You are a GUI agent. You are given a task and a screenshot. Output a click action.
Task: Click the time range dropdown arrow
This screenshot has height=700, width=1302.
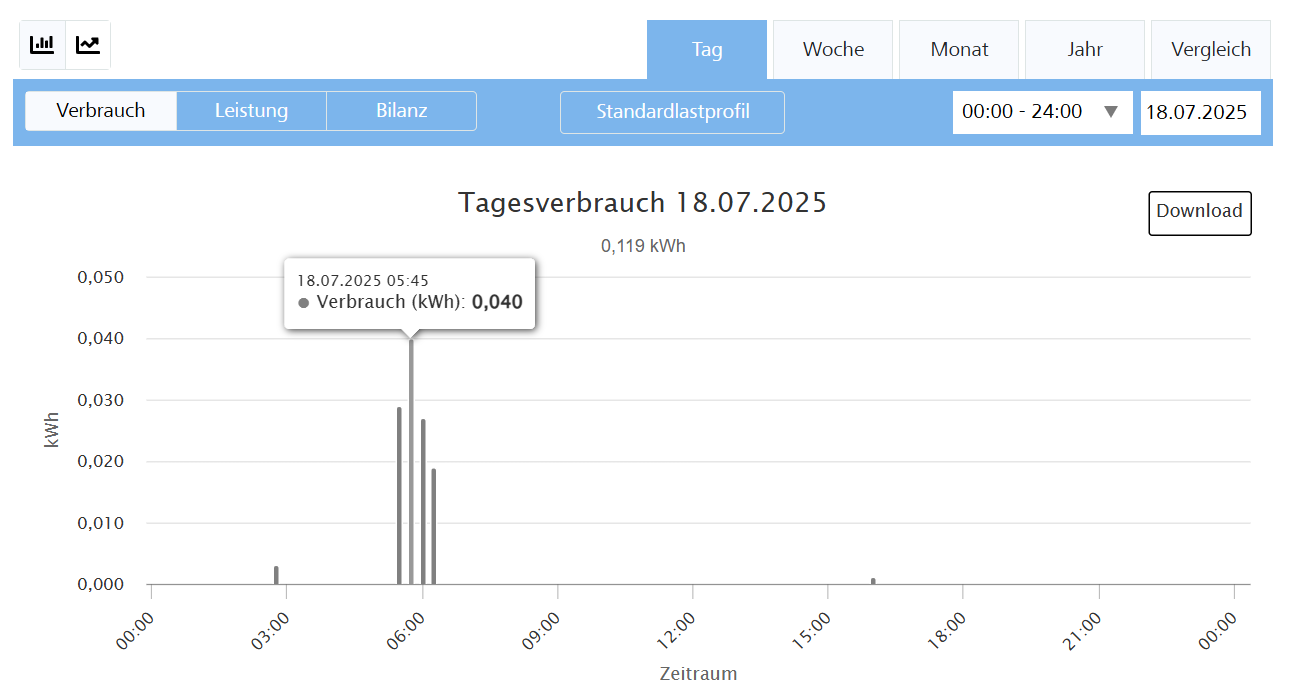1110,112
